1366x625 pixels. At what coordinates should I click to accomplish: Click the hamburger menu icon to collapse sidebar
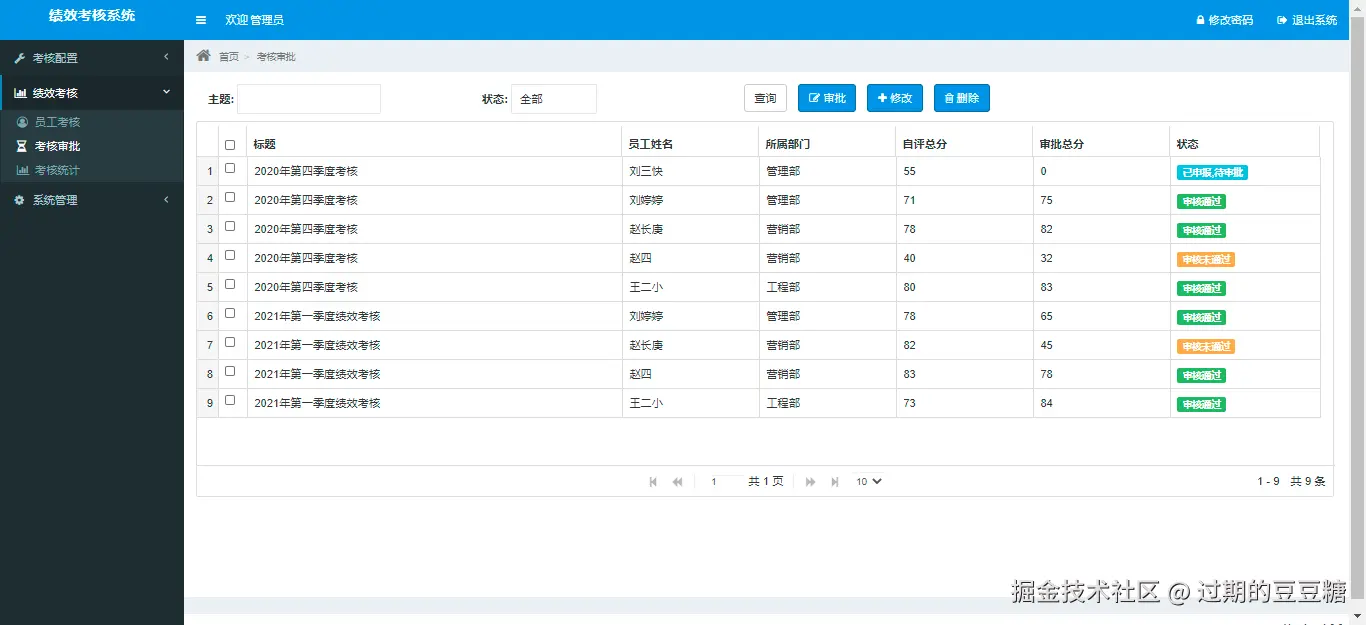200,19
